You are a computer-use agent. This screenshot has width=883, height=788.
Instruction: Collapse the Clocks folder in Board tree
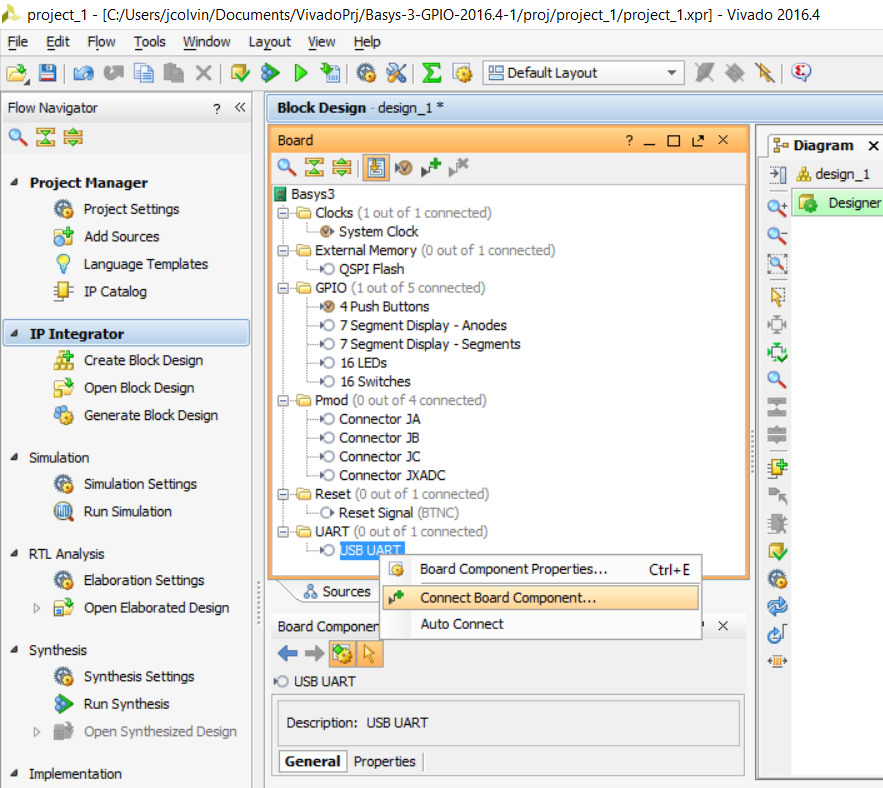point(283,213)
